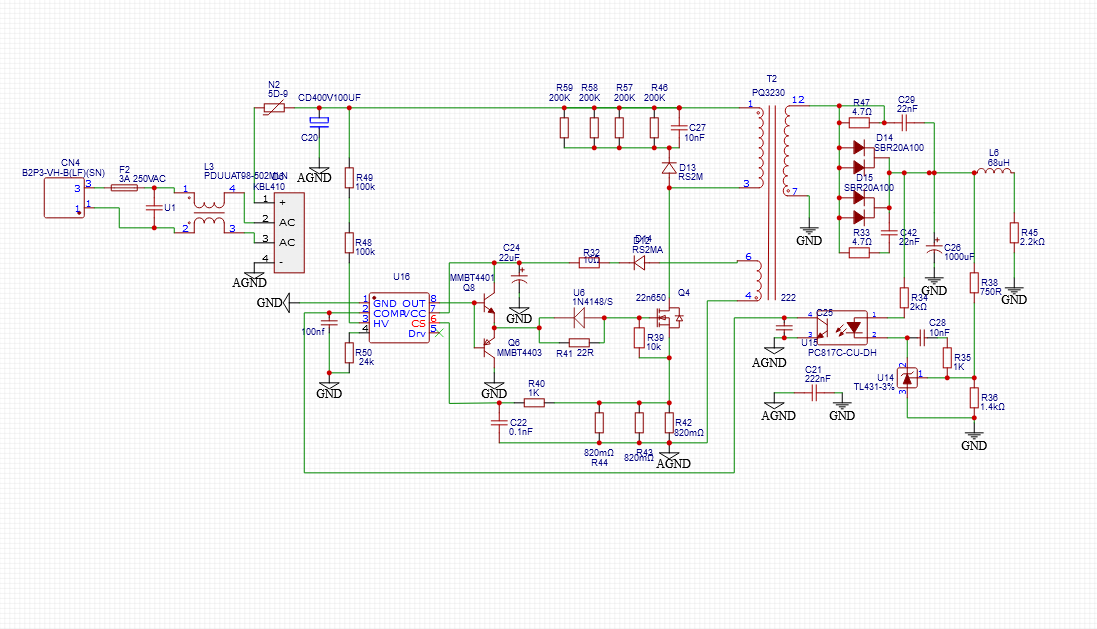Select the N2 5D-9 thermistor
Screen dimensions: 1097x629
[274, 108]
